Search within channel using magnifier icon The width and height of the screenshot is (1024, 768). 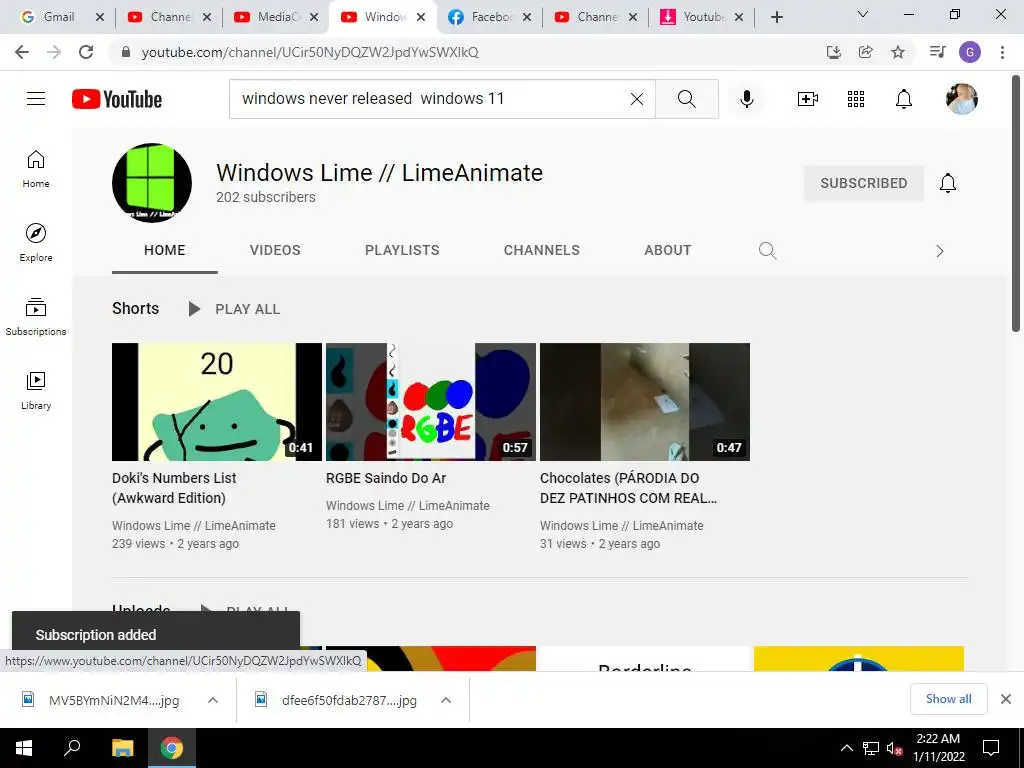point(767,251)
